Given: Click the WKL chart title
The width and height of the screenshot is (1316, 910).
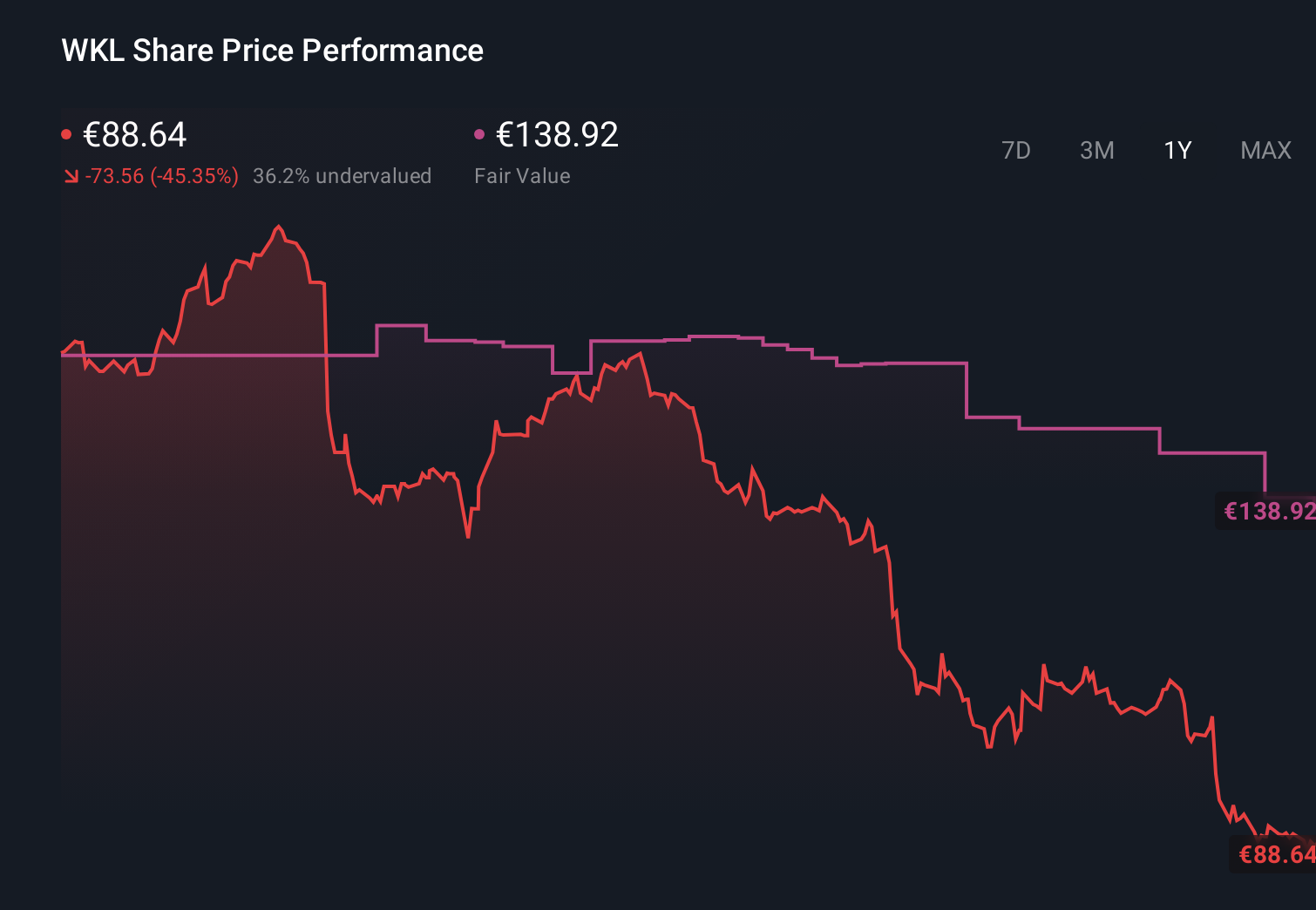Looking at the screenshot, I should pyautogui.click(x=271, y=50).
